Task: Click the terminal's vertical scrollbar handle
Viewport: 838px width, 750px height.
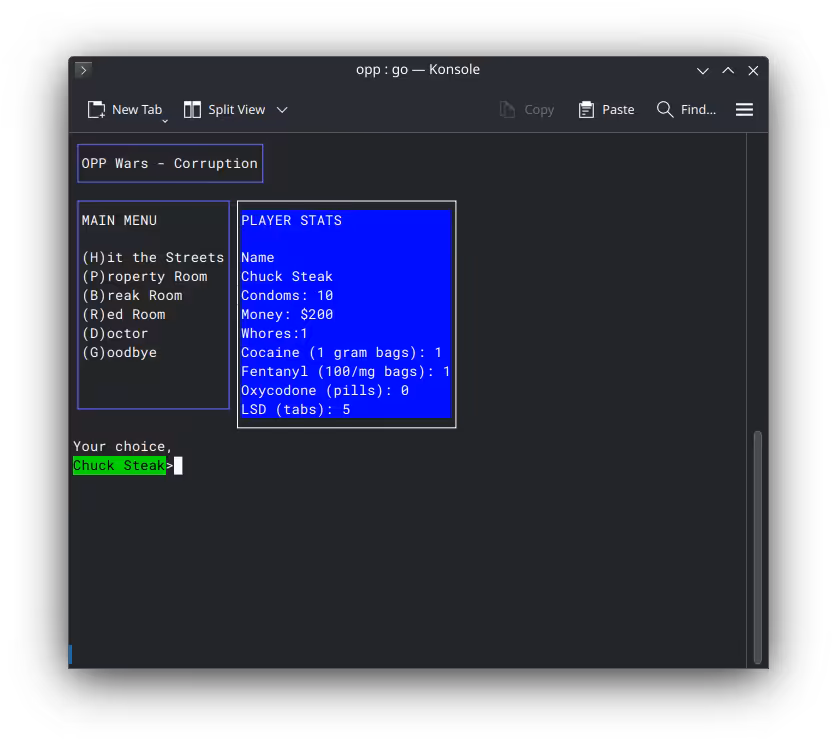Action: coord(757,547)
